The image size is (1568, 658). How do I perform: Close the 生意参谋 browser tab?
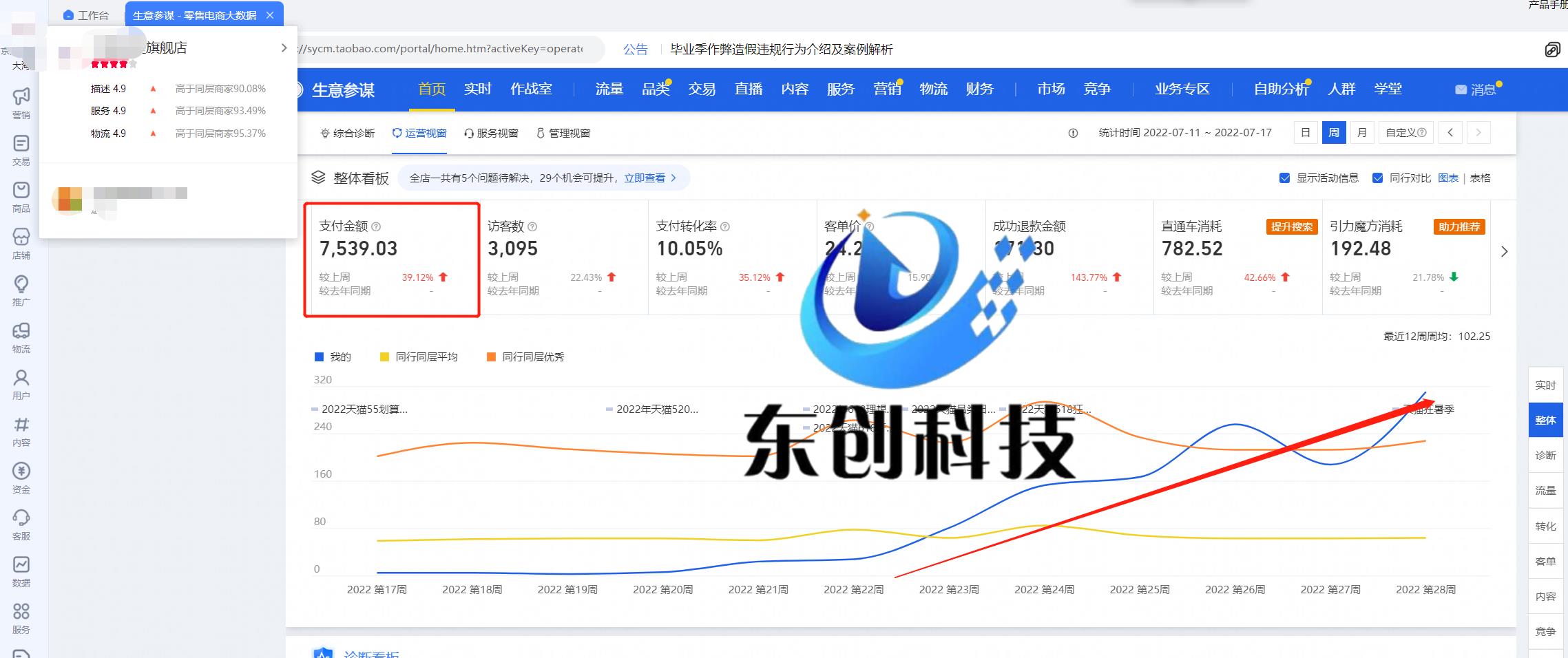(270, 15)
